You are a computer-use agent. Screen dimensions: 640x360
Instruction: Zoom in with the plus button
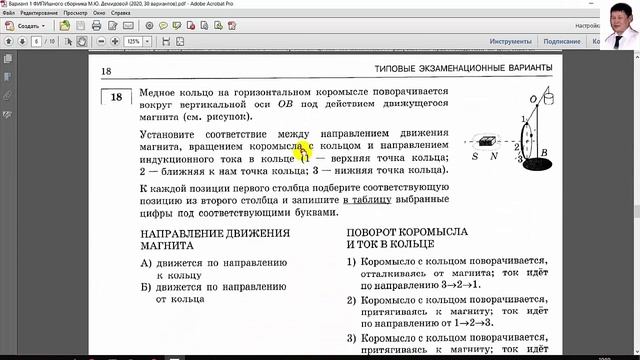pos(115,41)
